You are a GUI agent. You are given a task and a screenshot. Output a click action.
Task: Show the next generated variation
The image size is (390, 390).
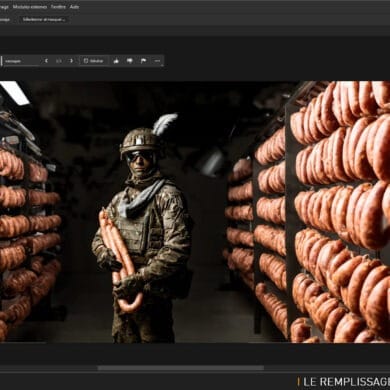coord(71,61)
